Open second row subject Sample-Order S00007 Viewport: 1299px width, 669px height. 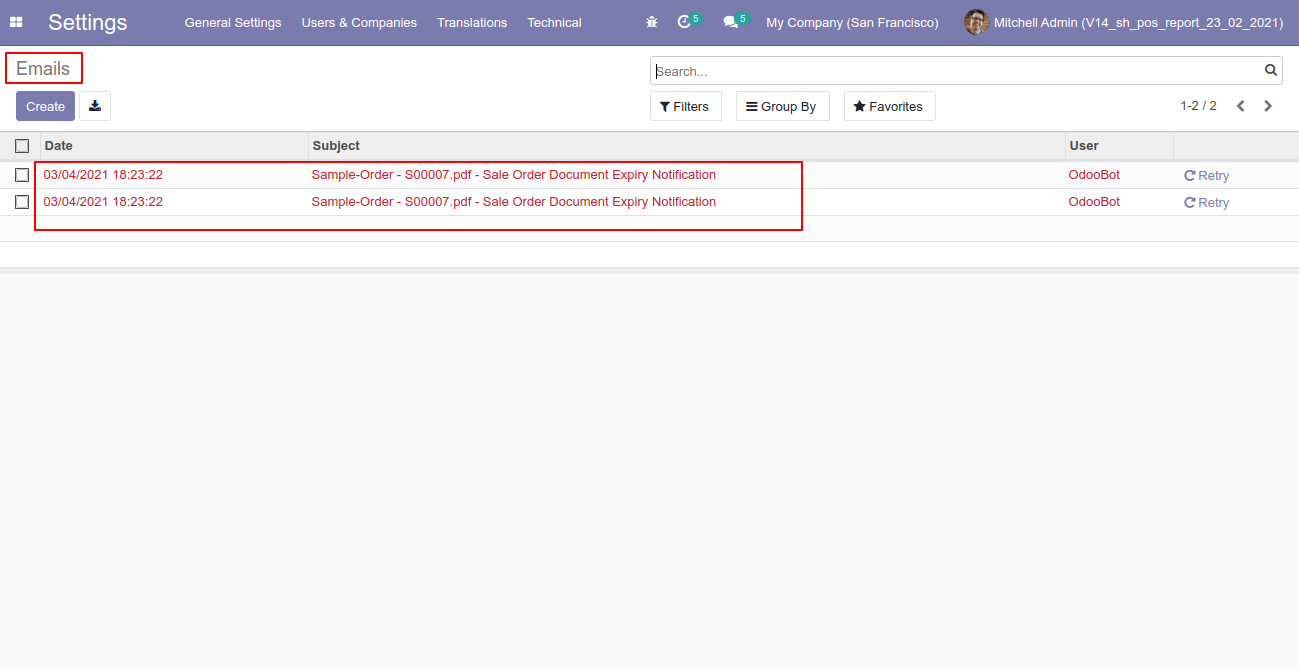click(514, 202)
